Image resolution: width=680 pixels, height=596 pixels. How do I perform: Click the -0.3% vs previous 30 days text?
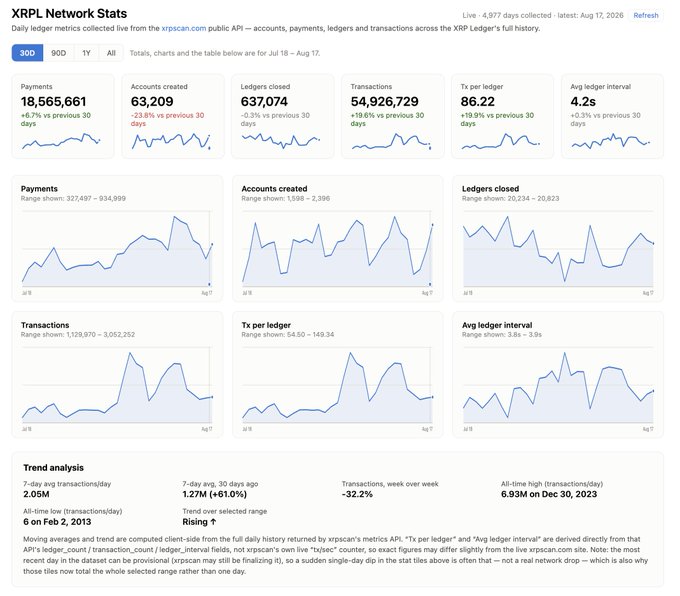[x=275, y=119]
